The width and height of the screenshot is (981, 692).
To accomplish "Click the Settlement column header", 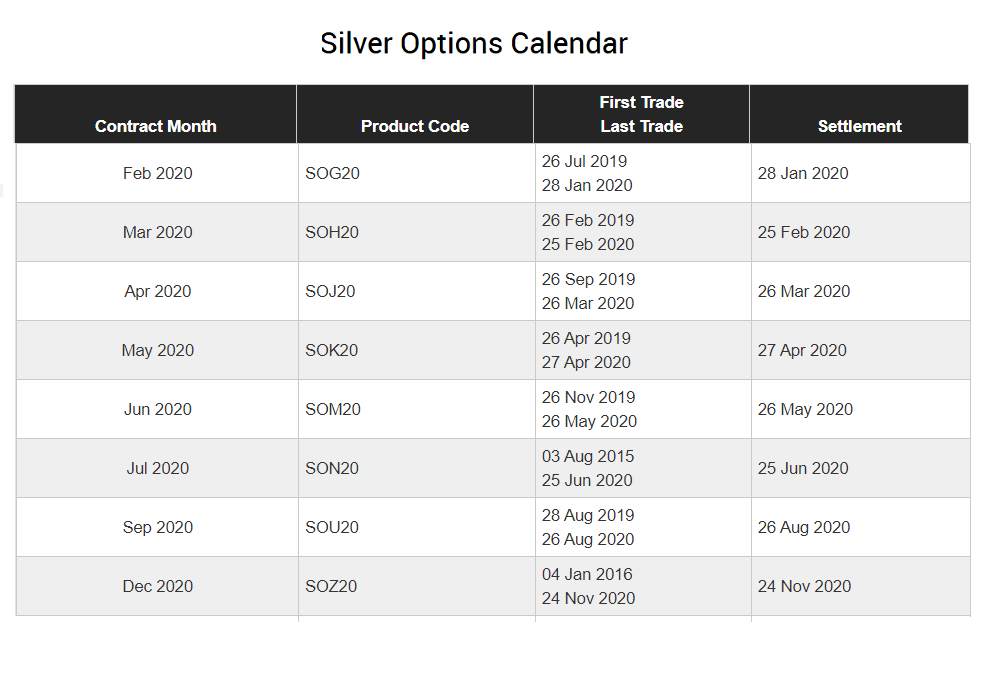I will [x=859, y=114].
